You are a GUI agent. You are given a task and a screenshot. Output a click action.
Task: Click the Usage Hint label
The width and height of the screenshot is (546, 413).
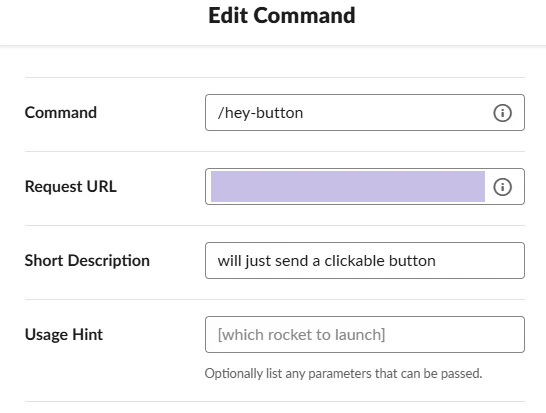pos(64,334)
